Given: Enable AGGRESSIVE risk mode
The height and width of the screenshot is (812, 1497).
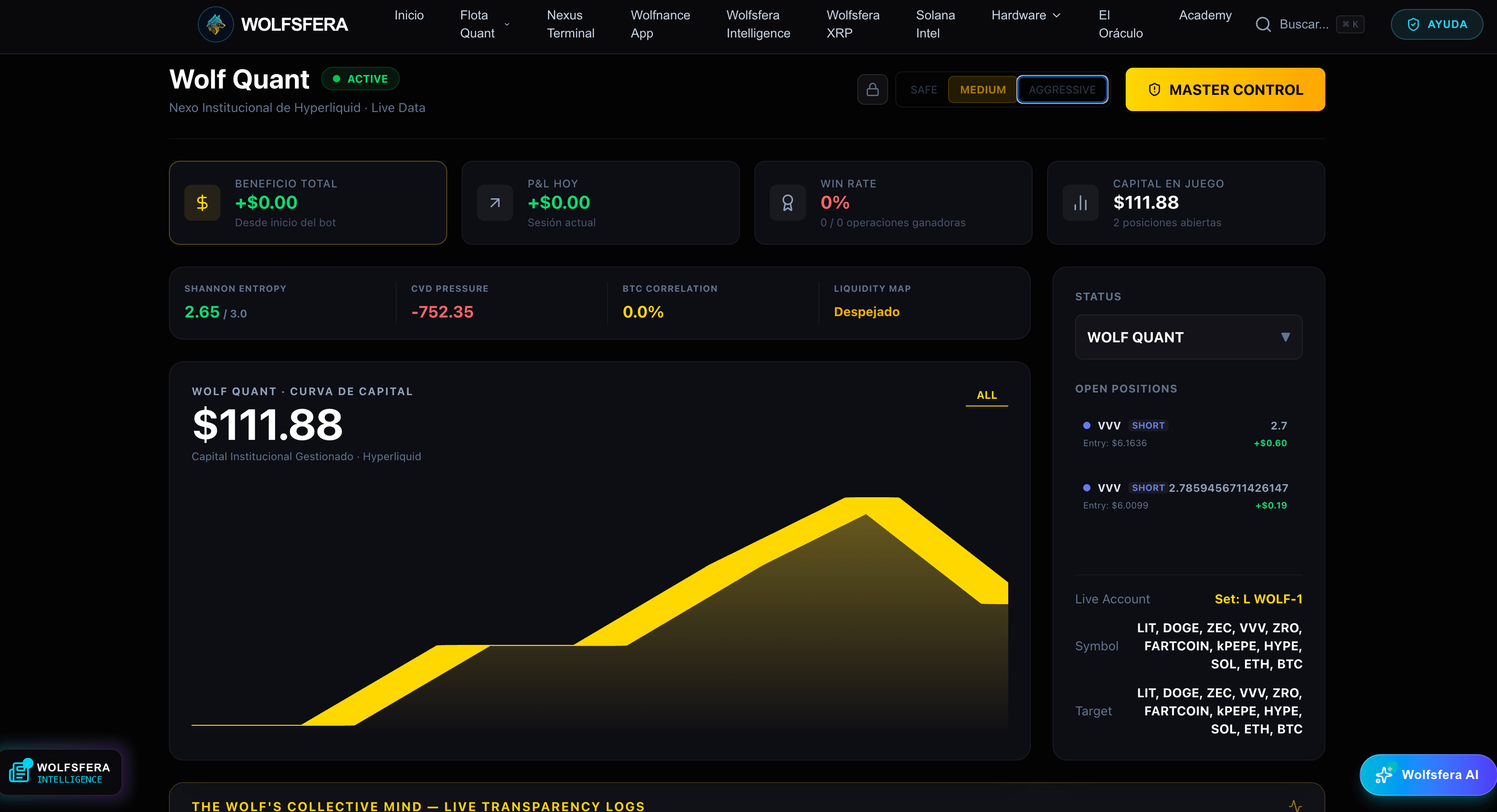Looking at the screenshot, I should point(1062,90).
